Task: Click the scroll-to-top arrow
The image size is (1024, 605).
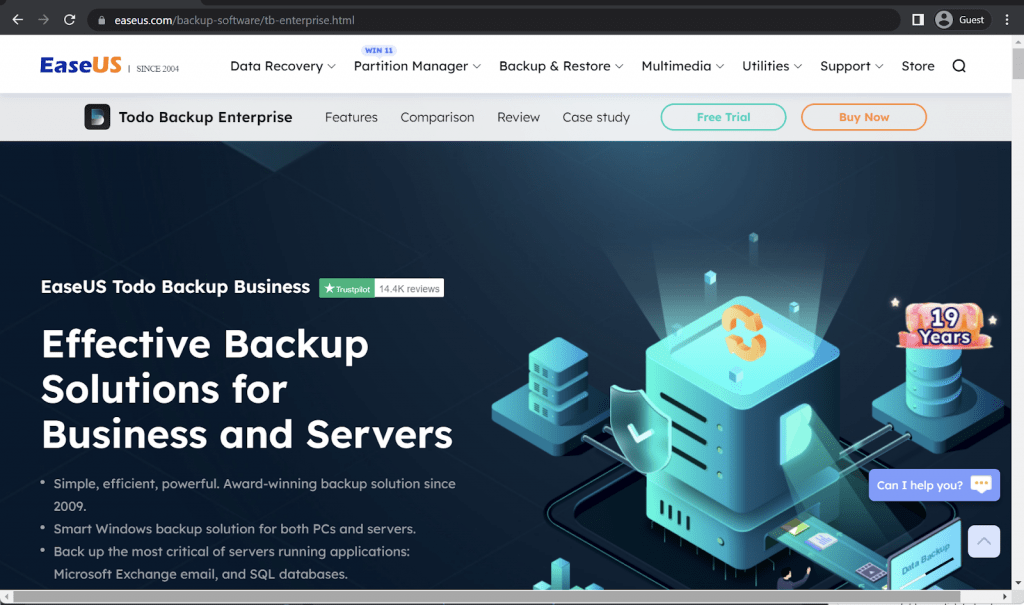Action: tap(984, 541)
